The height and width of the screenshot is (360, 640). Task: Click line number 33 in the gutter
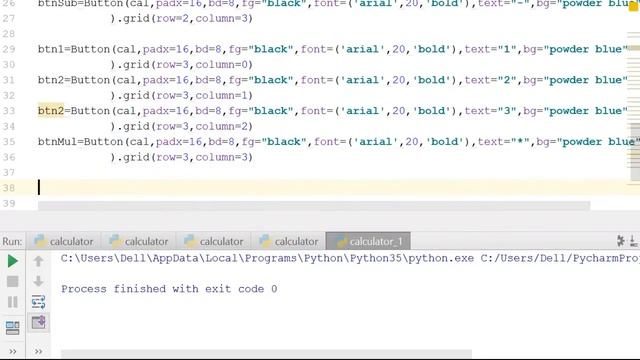(9, 111)
